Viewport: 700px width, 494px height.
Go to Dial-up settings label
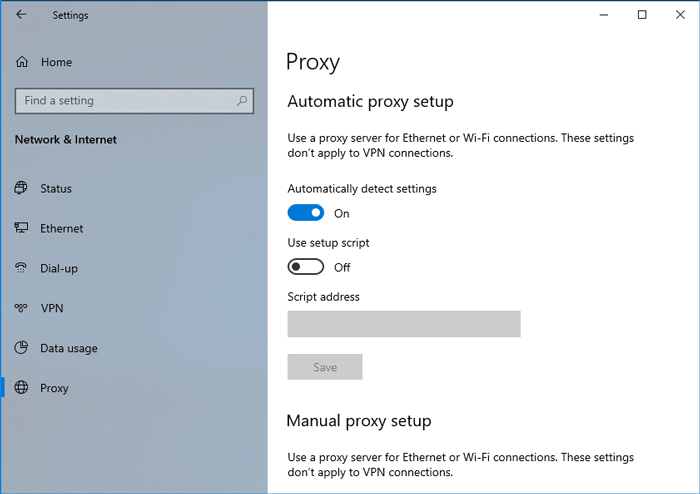(59, 268)
